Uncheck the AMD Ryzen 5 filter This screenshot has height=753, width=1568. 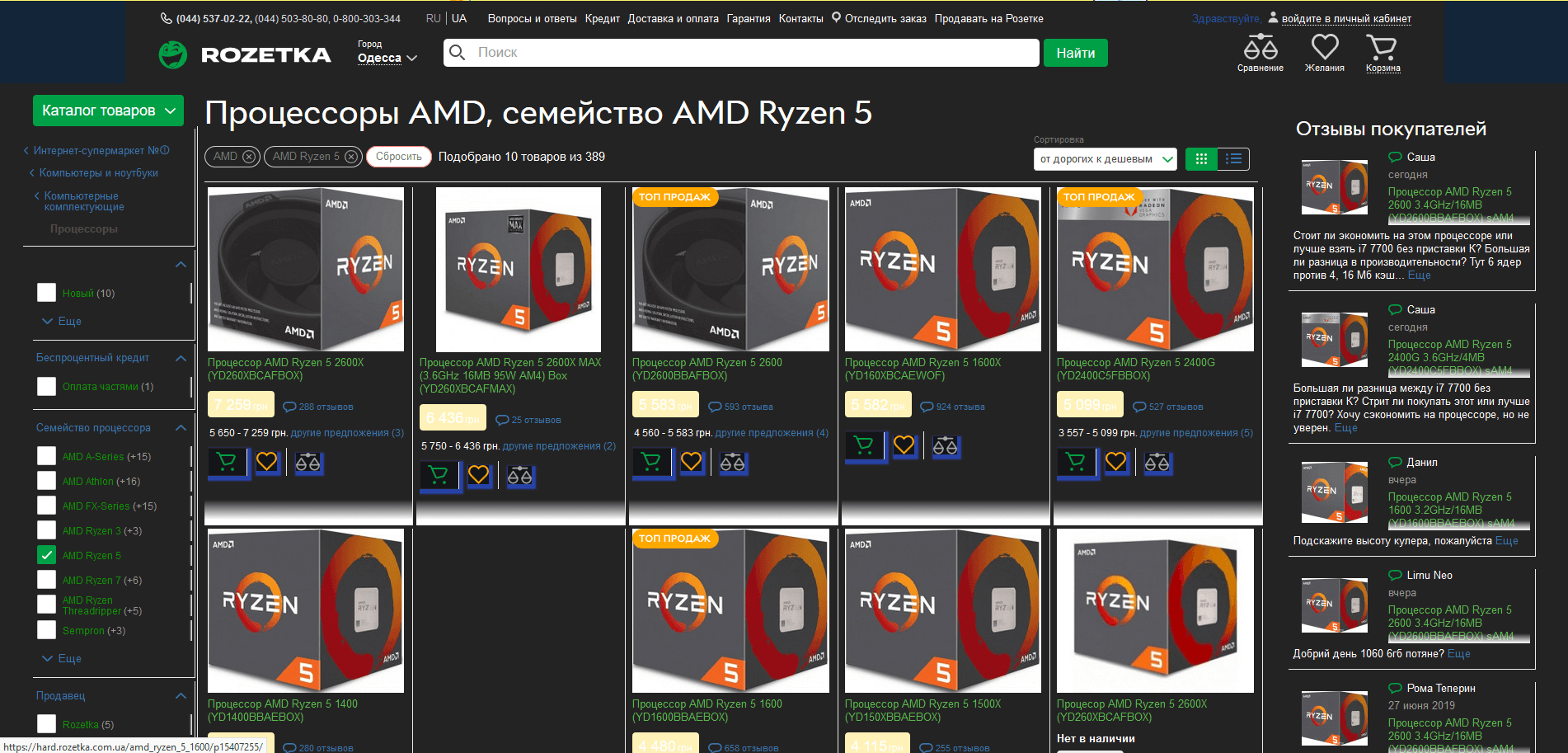coord(46,555)
